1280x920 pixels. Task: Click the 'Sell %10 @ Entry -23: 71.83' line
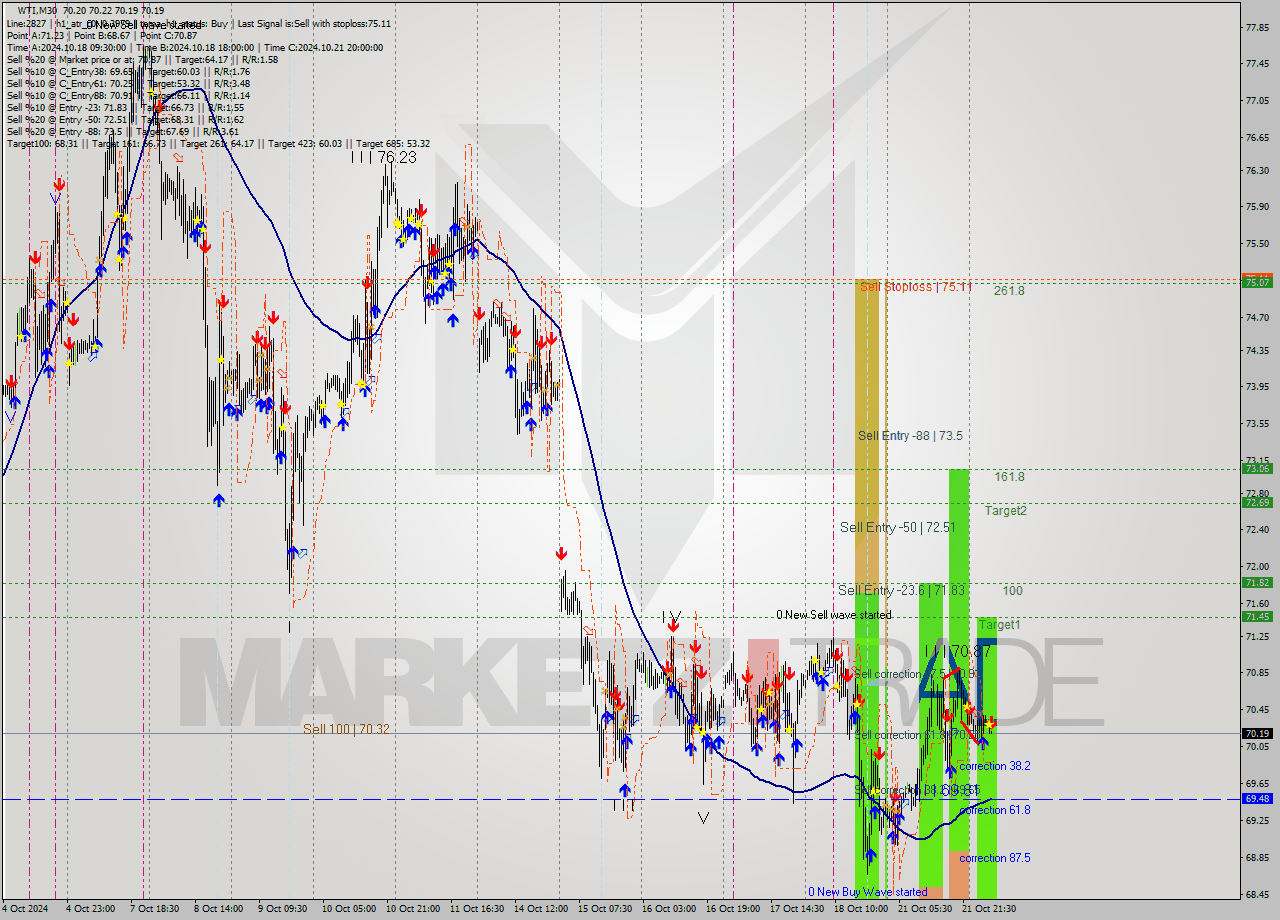click(125, 108)
